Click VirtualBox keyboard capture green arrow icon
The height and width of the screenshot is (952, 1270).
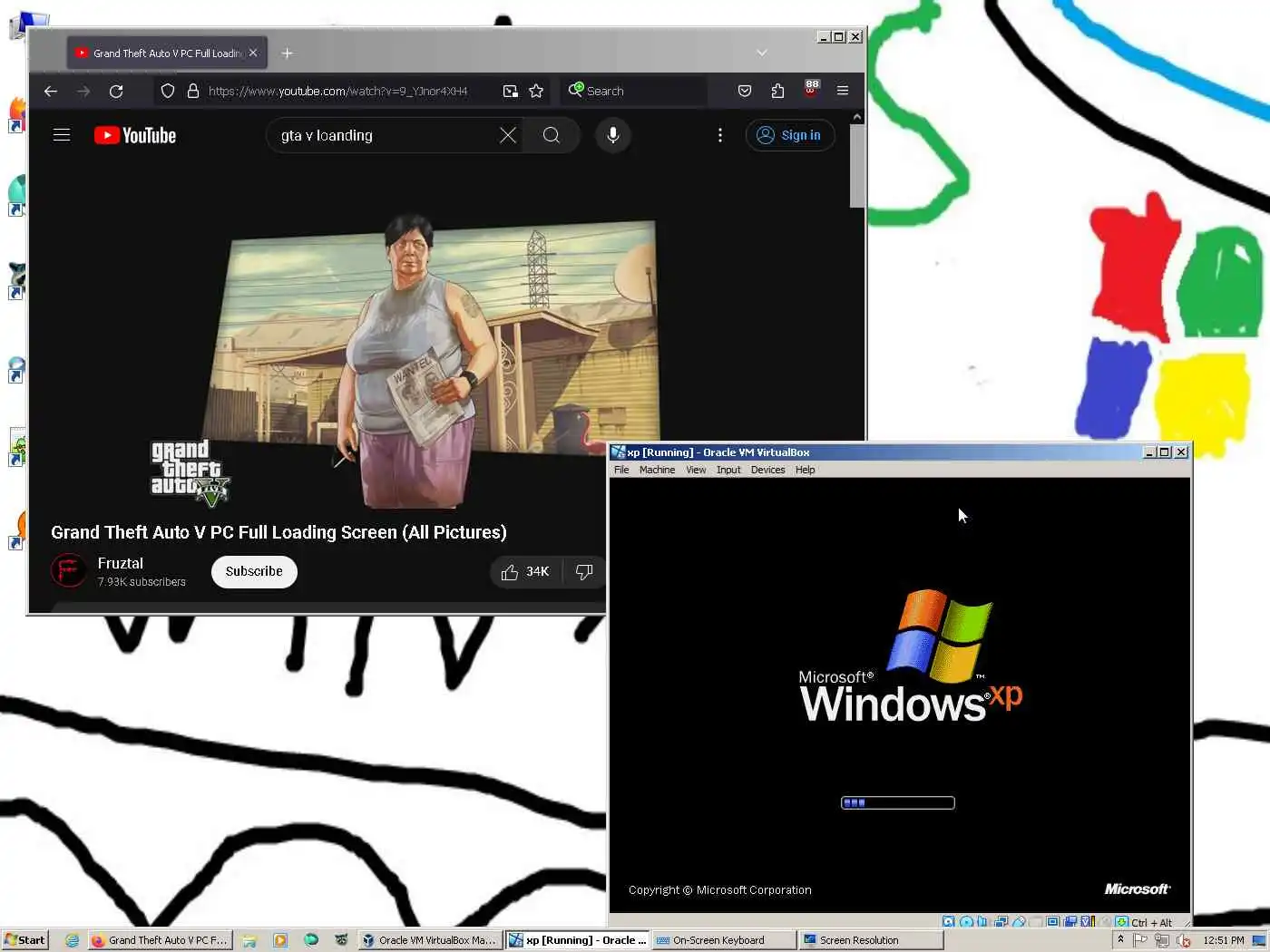pos(1122,922)
